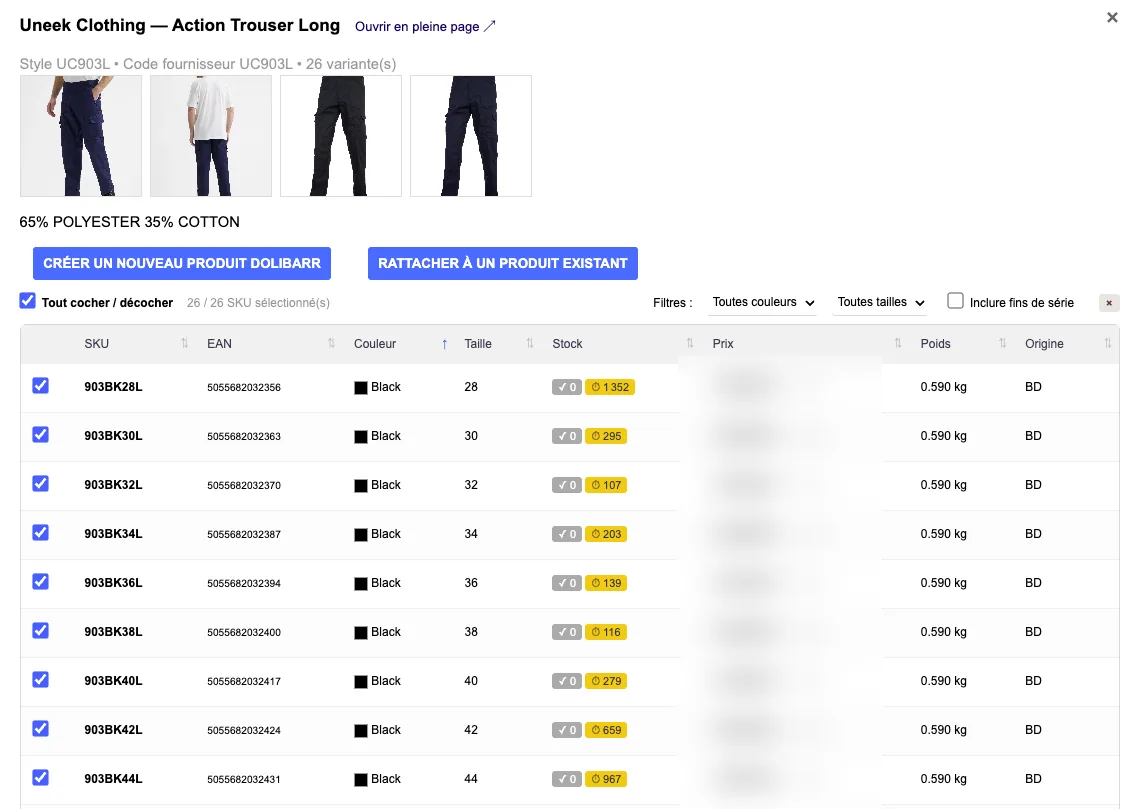Uncheck the 903BK44L row checkbox

(40, 778)
